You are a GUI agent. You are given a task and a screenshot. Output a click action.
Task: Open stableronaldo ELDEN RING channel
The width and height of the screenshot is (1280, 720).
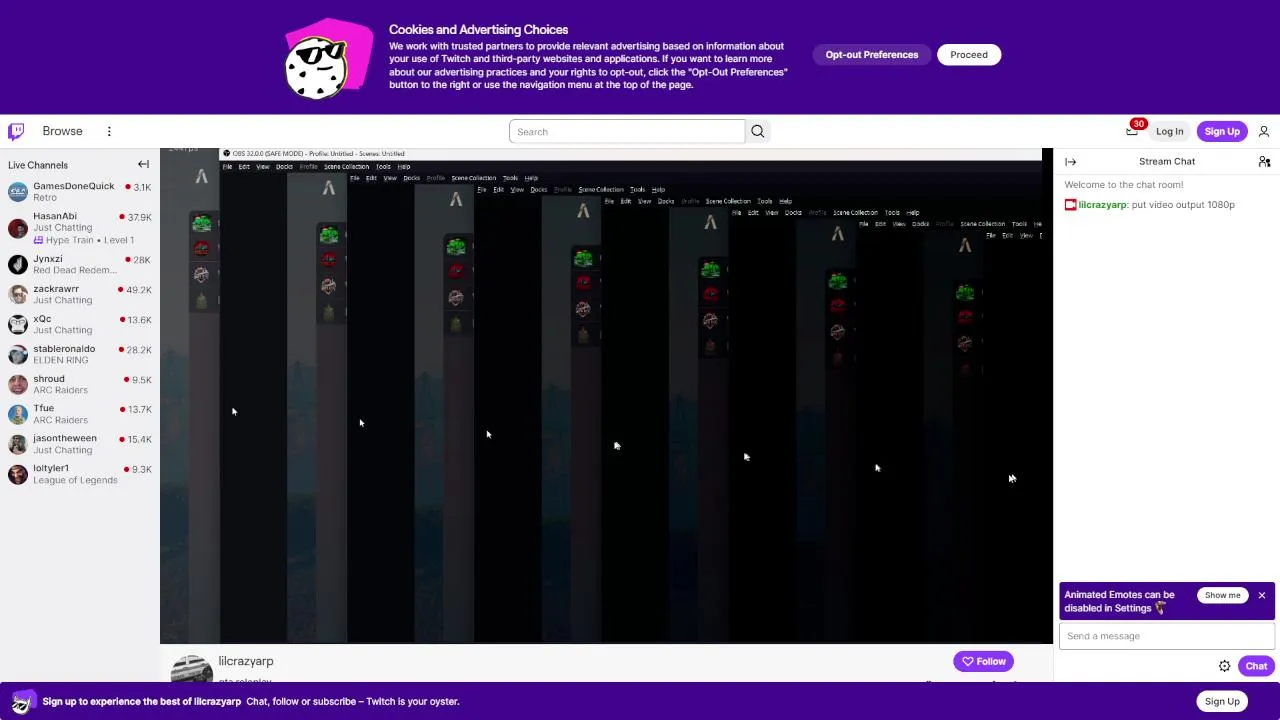tap(80, 354)
